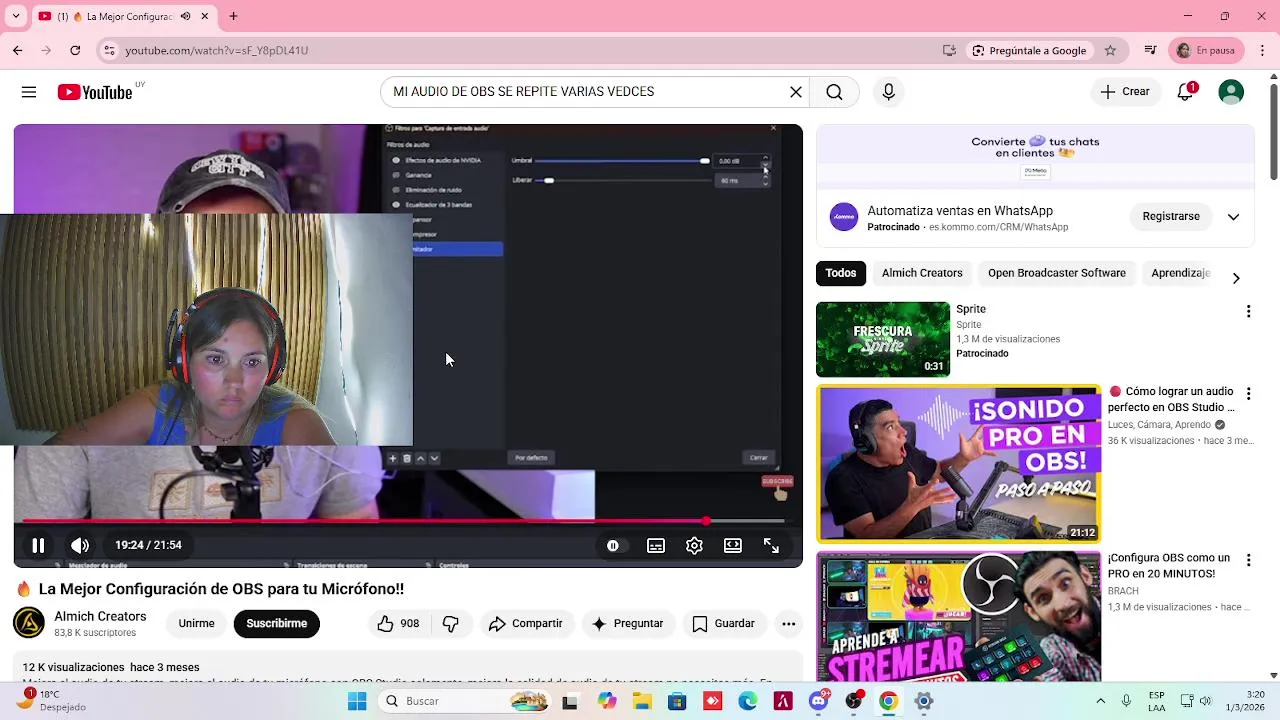Screen dimensions: 1280x720
Task: Open Microsoft Edge from the taskbar
Action: click(x=748, y=701)
